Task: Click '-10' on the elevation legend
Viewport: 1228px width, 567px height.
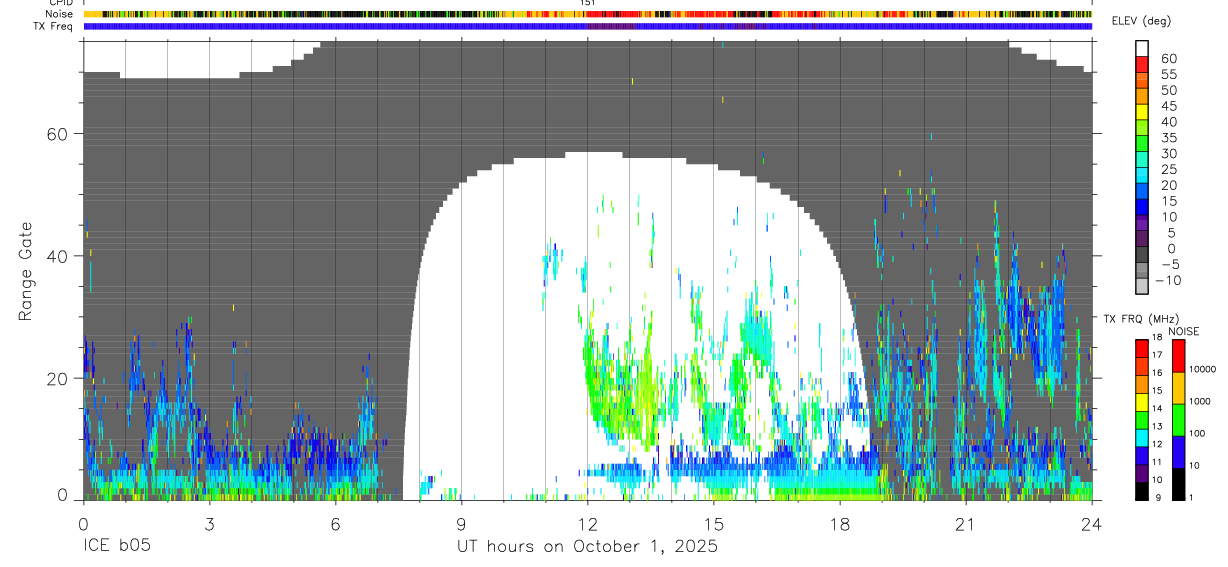Action: (1169, 280)
